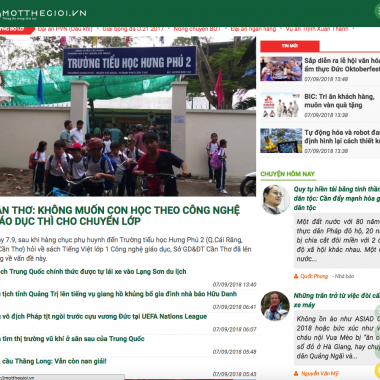Open the cầu Thăng Long article link
Viewport: 380px width, 380px height.
(53, 361)
